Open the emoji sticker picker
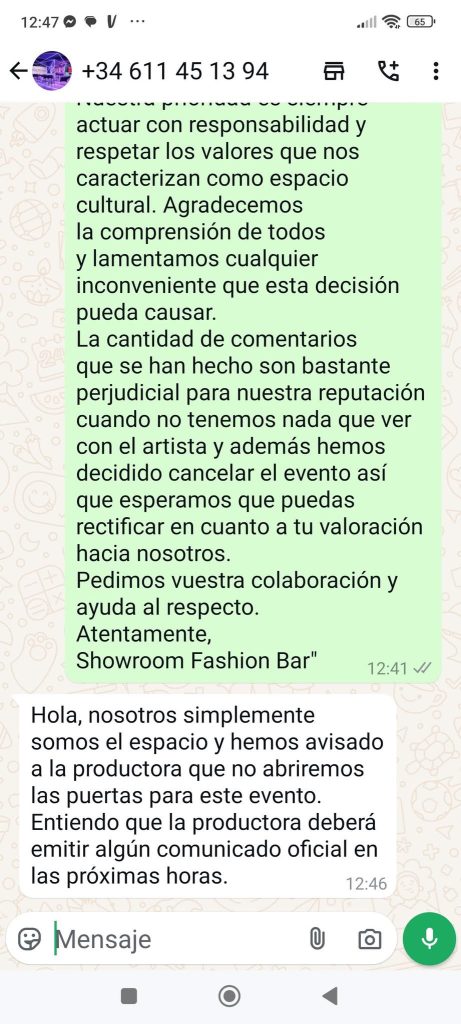Screen dimensions: 461x1024 pos(29,939)
